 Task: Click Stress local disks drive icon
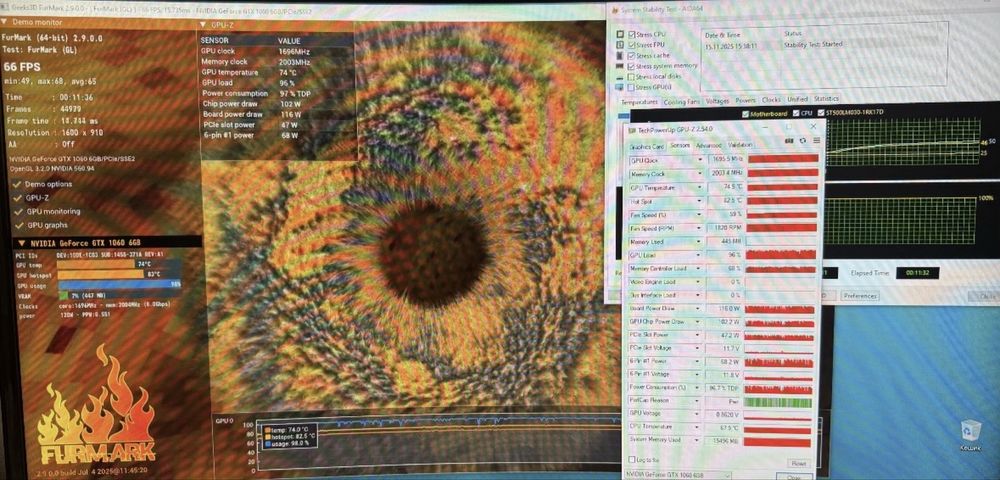pyautogui.click(x=620, y=76)
